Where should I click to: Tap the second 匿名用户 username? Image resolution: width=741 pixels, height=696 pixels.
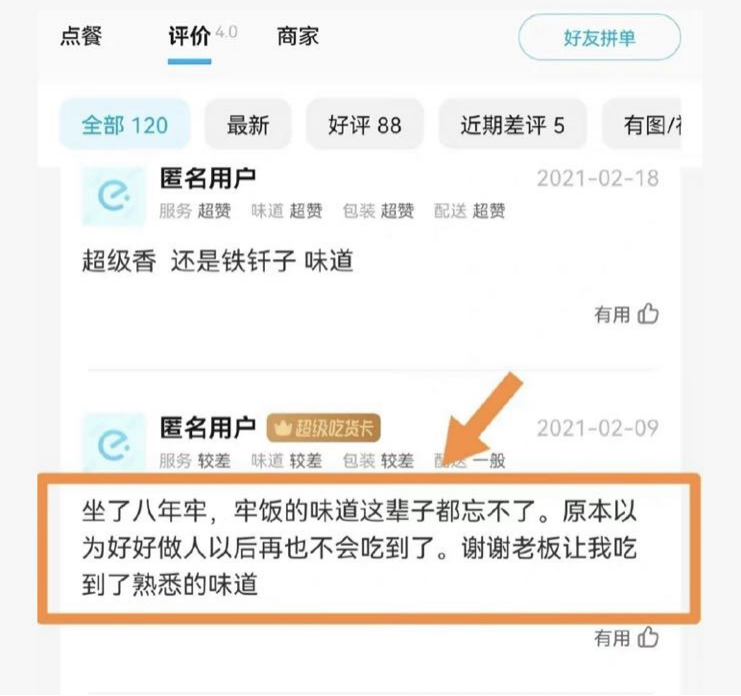[x=208, y=427]
